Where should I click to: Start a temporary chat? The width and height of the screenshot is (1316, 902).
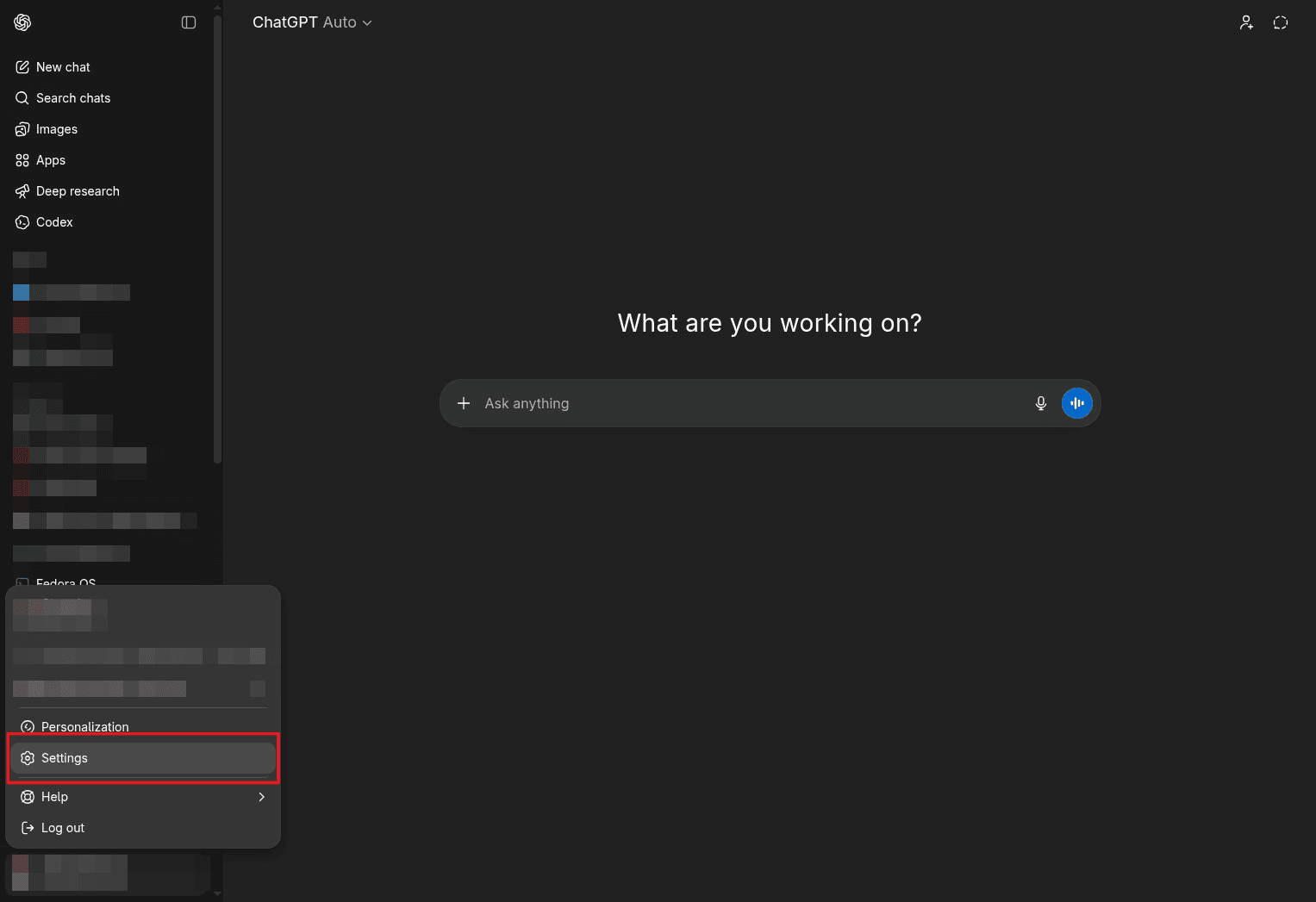[x=1281, y=22]
